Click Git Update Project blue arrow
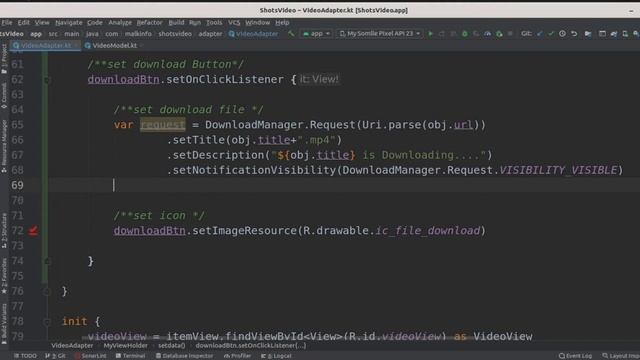Viewport: 640px width, 360px height. tap(540, 34)
